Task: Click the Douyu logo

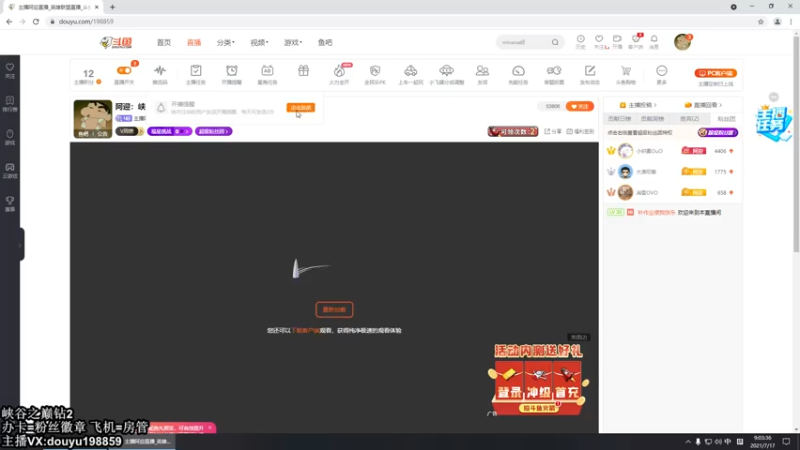Action: pyautogui.click(x=116, y=42)
